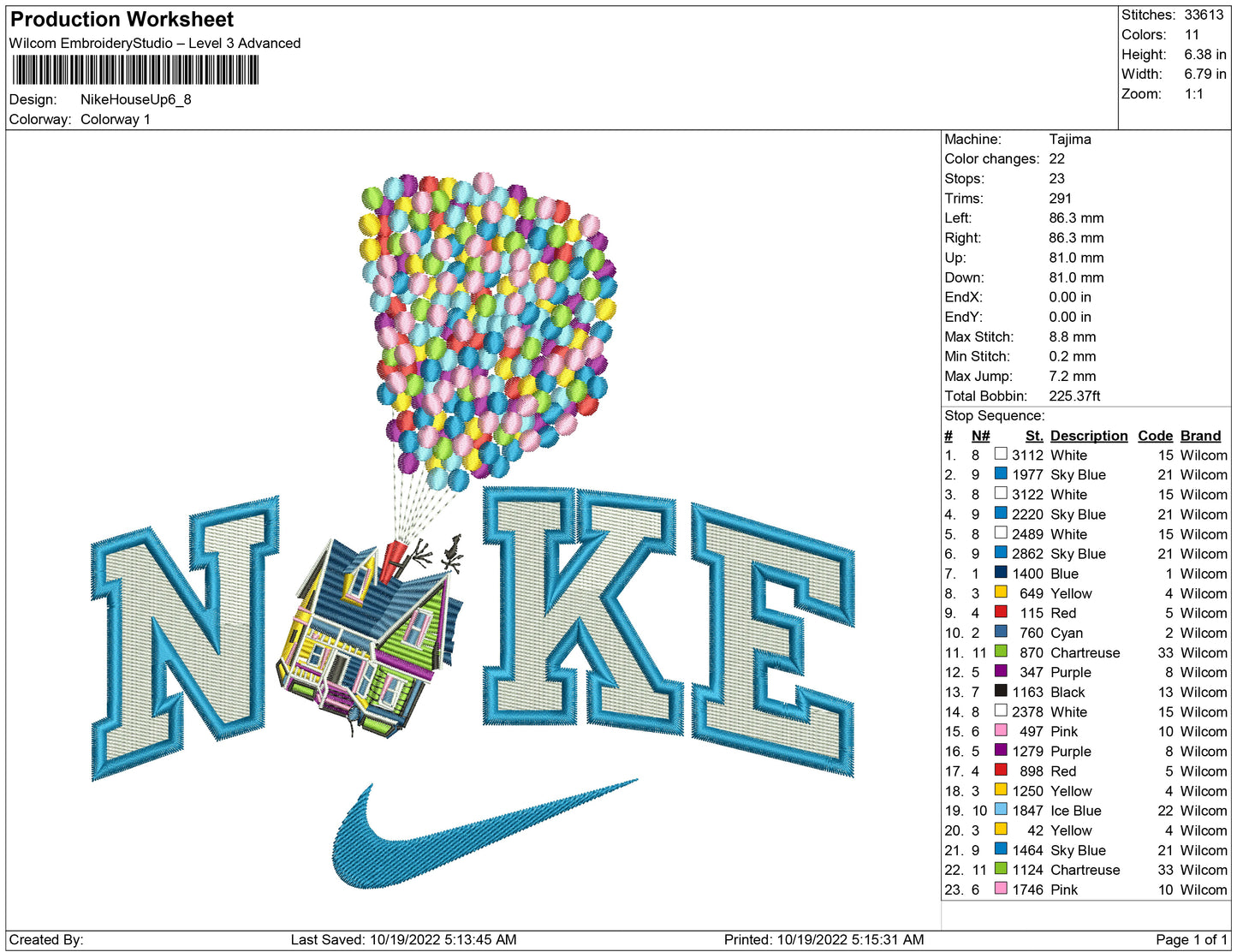1237x952 pixels.
Task: Click the machine value "Tajima"
Action: point(1070,139)
